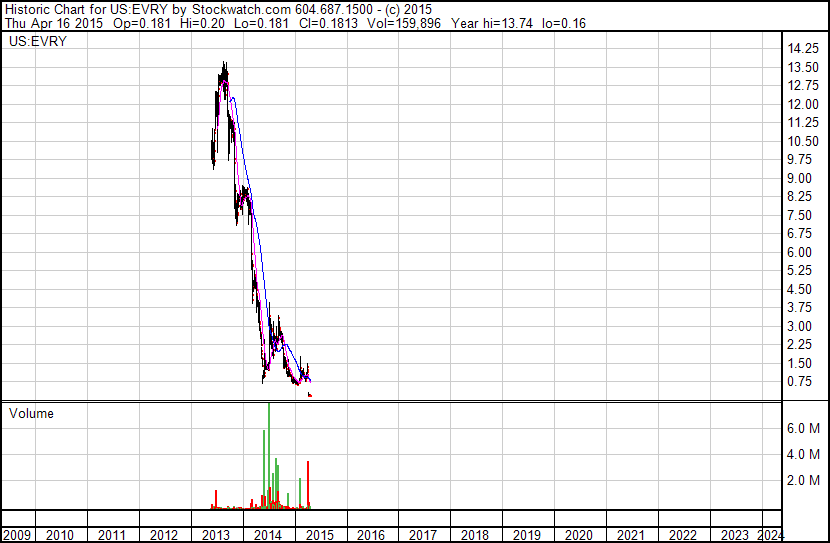The image size is (830, 543).
Task: Click the 3.00 price axis label
Action: (x=800, y=327)
